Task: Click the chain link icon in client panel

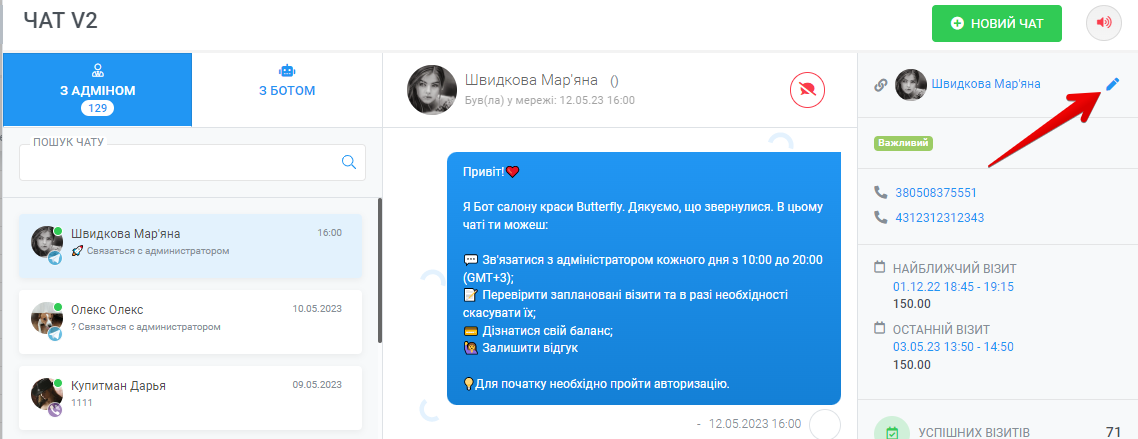Action: (x=881, y=85)
